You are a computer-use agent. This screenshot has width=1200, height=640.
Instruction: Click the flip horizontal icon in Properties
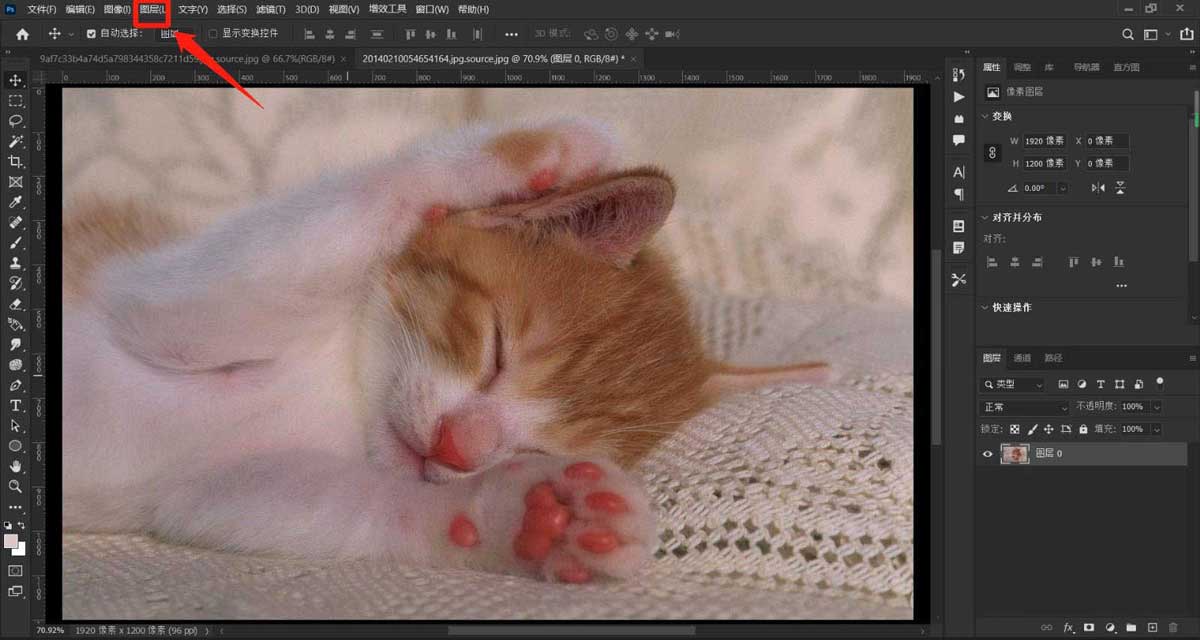click(1099, 188)
